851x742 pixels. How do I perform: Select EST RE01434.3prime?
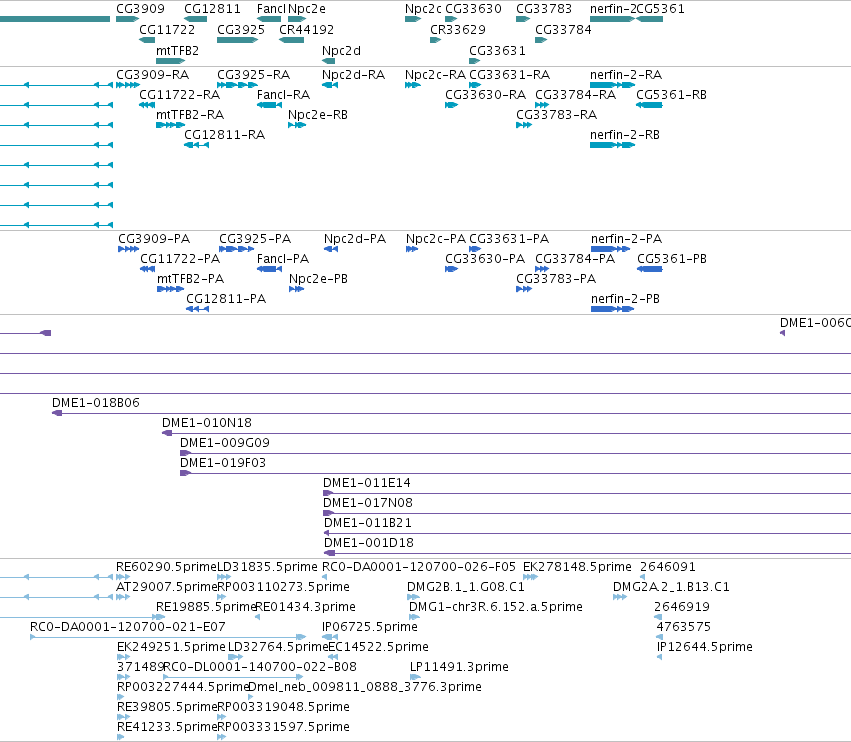(x=257, y=617)
